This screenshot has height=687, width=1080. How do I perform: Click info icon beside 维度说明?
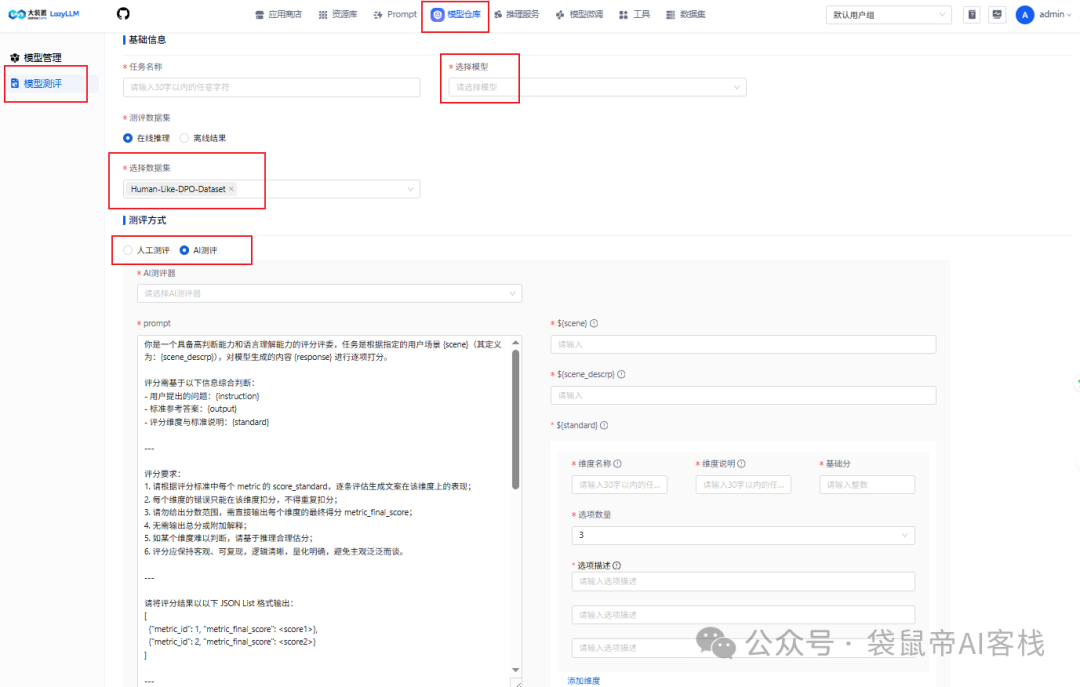tap(742, 464)
